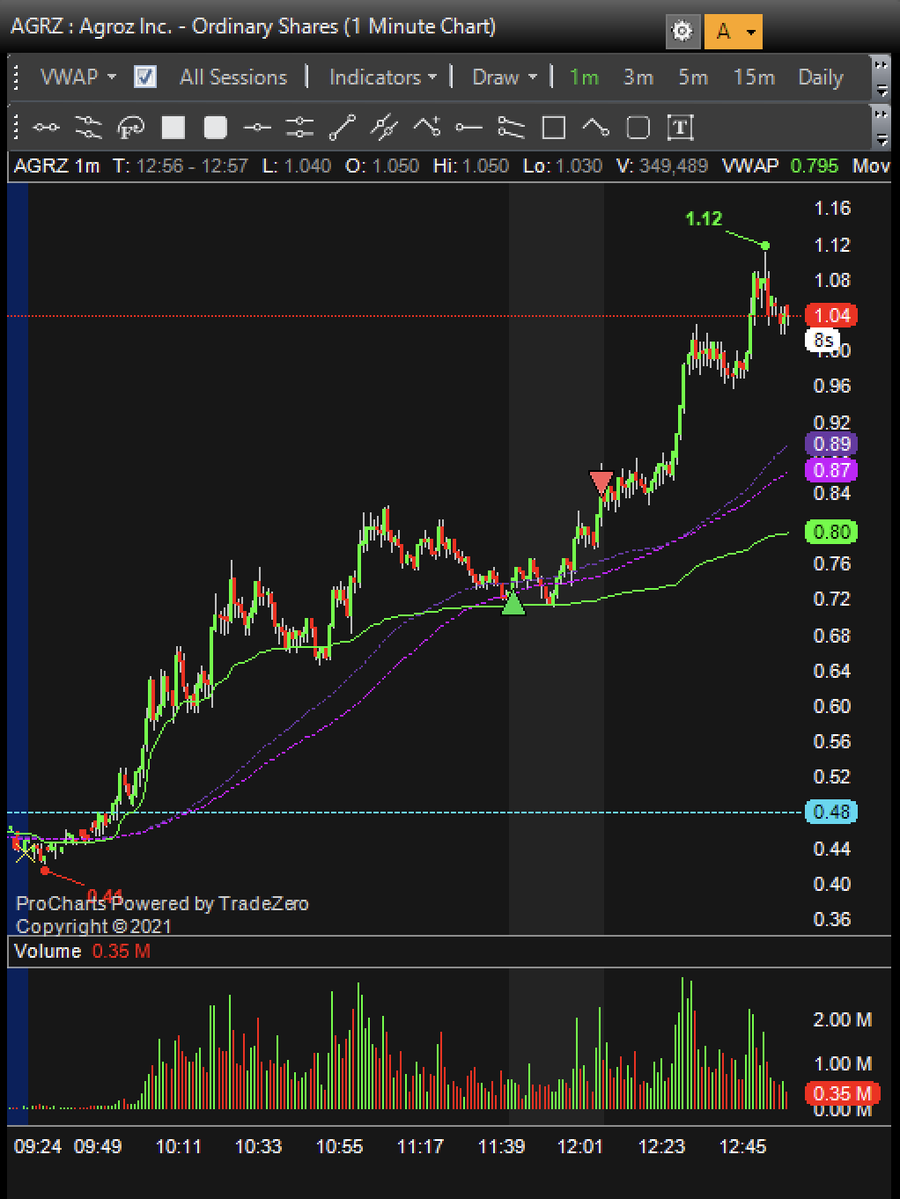Select polyline with plus tool
This screenshot has width=900, height=1199.
point(427,127)
